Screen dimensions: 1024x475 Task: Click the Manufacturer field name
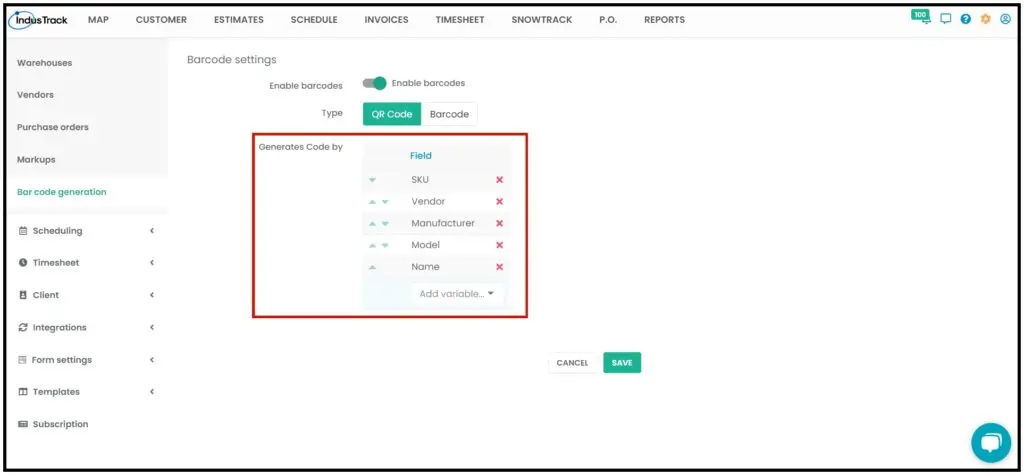pyautogui.click(x=443, y=223)
